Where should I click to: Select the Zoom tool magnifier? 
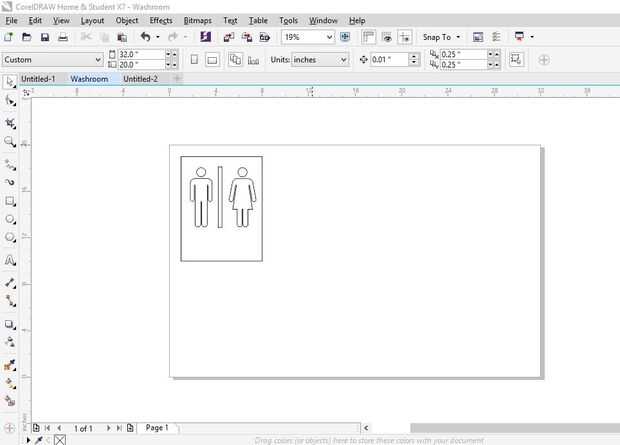tap(10, 142)
